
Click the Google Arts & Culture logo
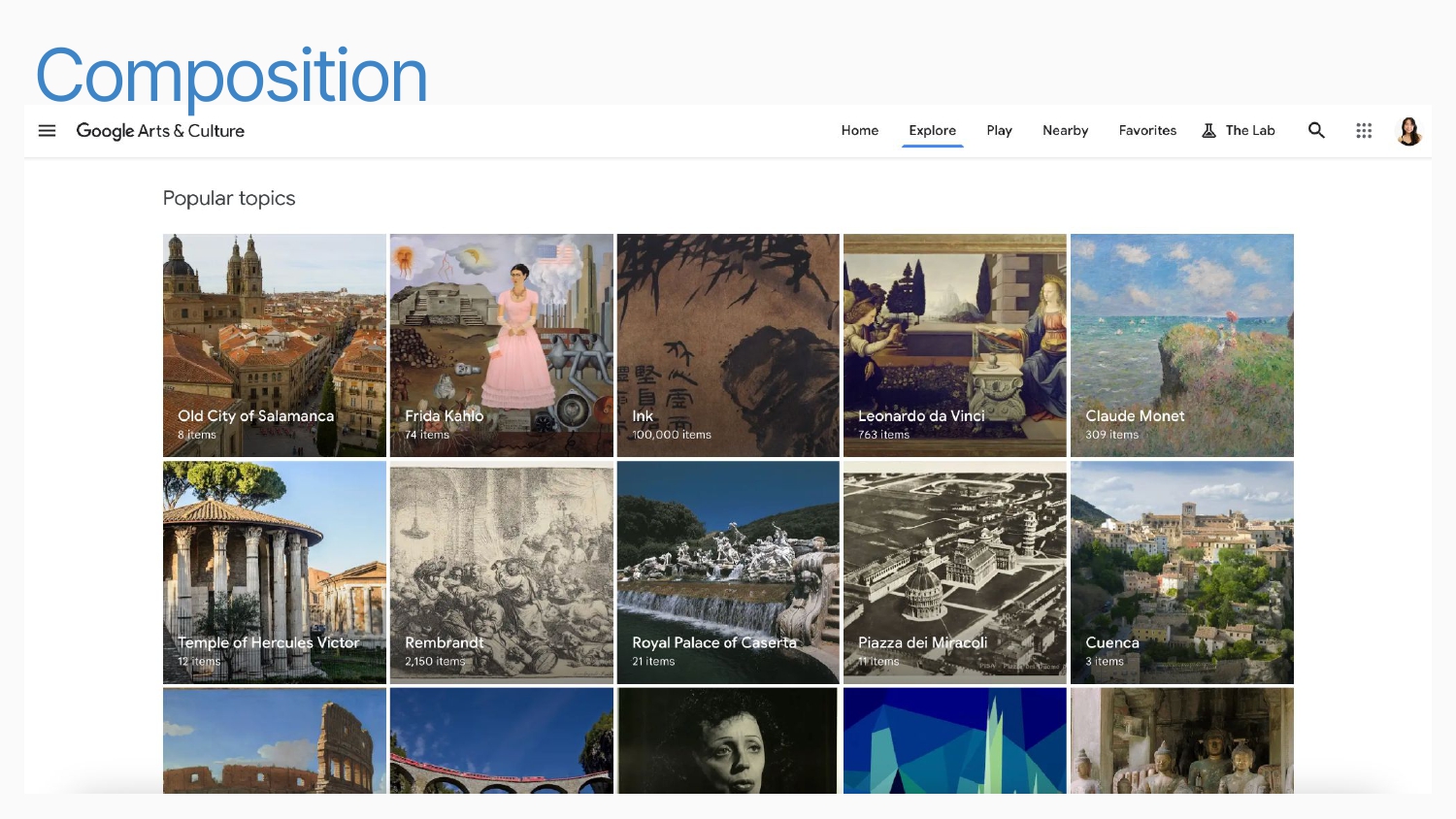click(x=160, y=131)
